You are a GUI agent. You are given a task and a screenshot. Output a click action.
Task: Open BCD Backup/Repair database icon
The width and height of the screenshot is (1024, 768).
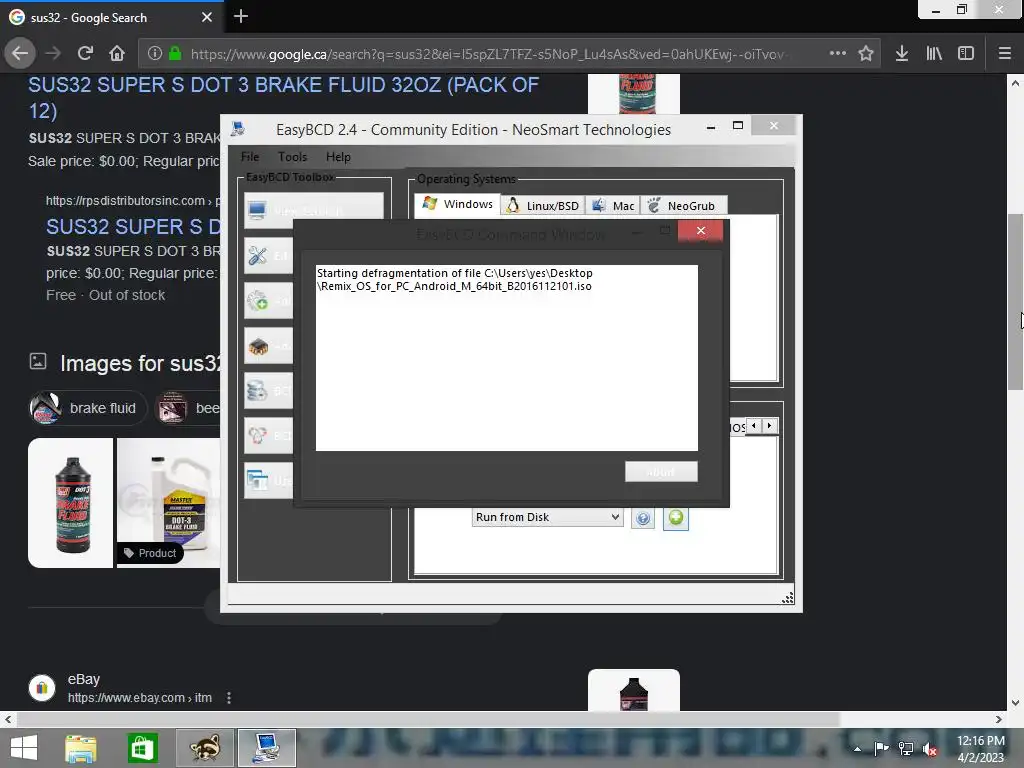258,391
